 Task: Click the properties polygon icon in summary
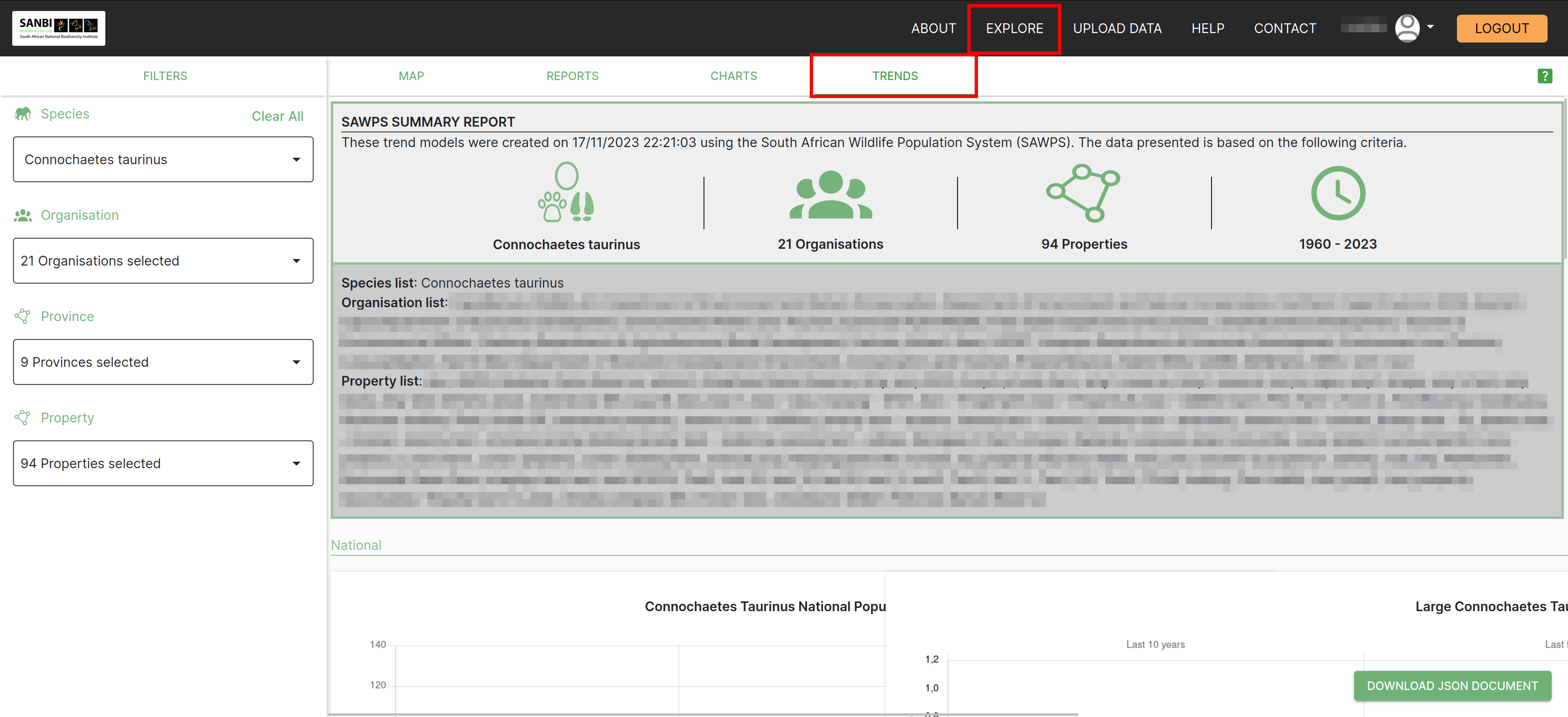[1083, 192]
